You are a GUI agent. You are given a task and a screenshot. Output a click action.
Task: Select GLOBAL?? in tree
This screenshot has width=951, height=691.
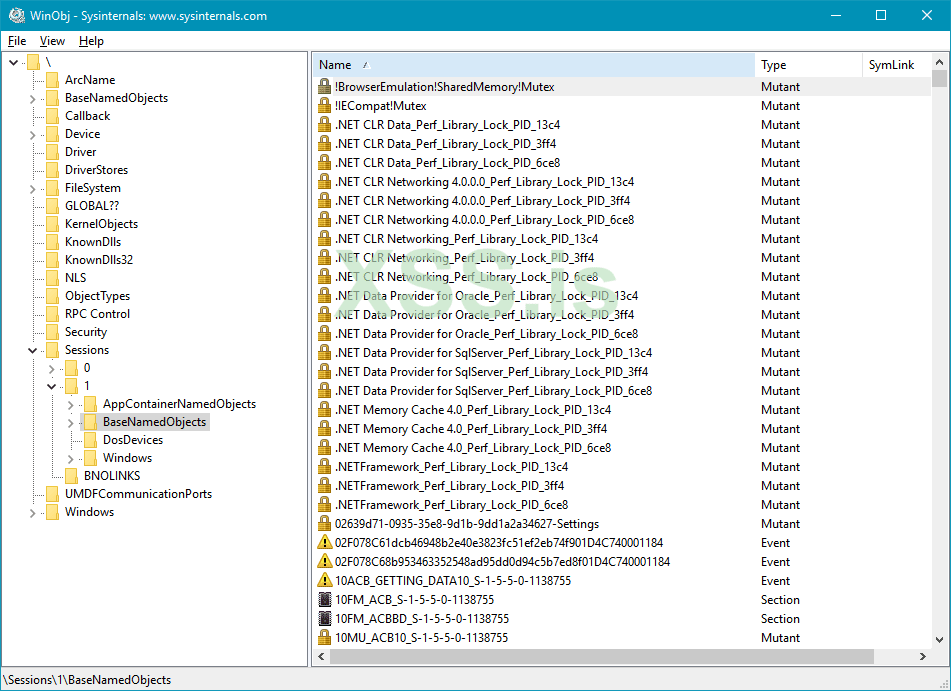(92, 206)
